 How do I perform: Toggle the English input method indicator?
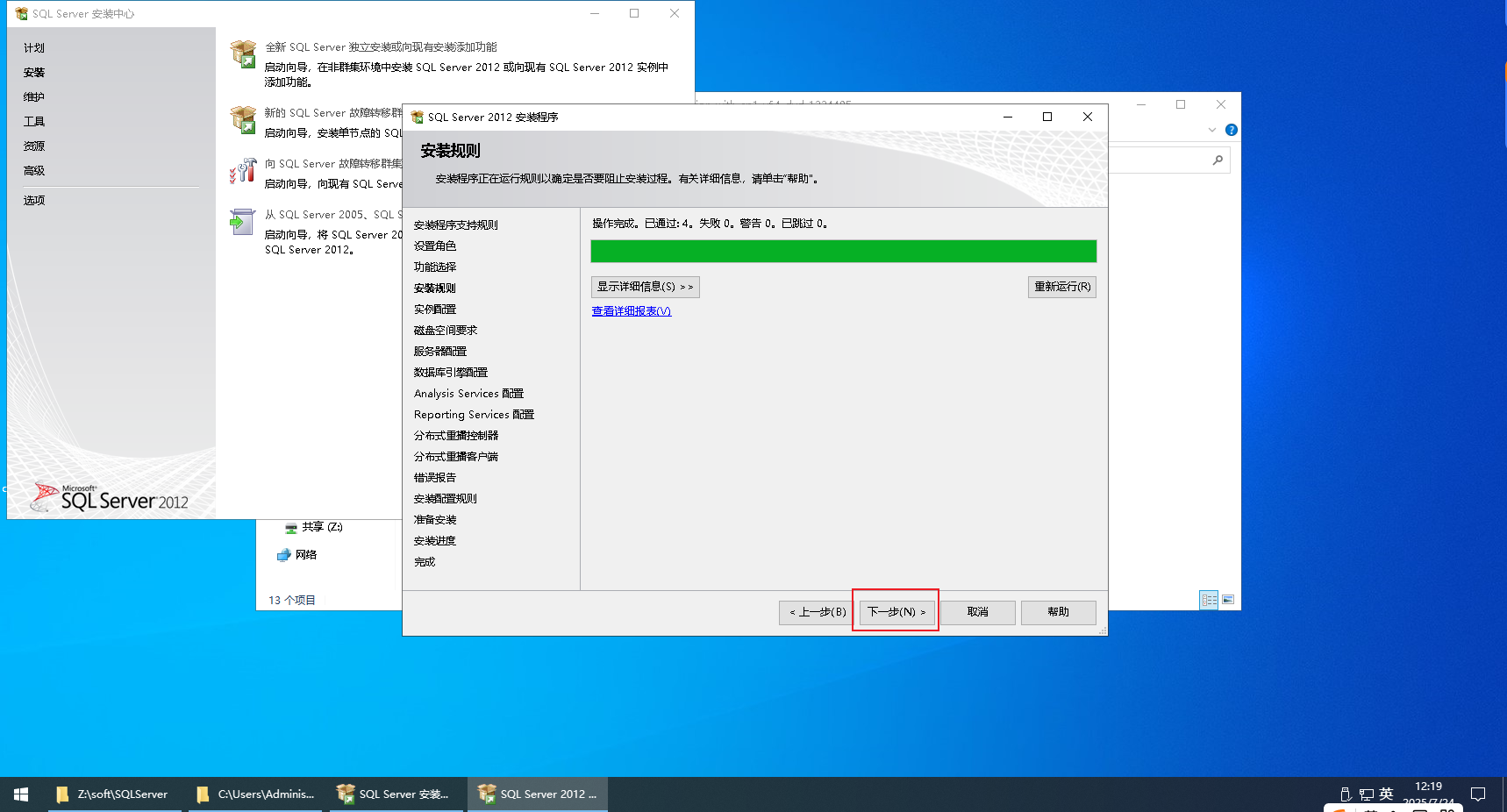coord(1386,794)
